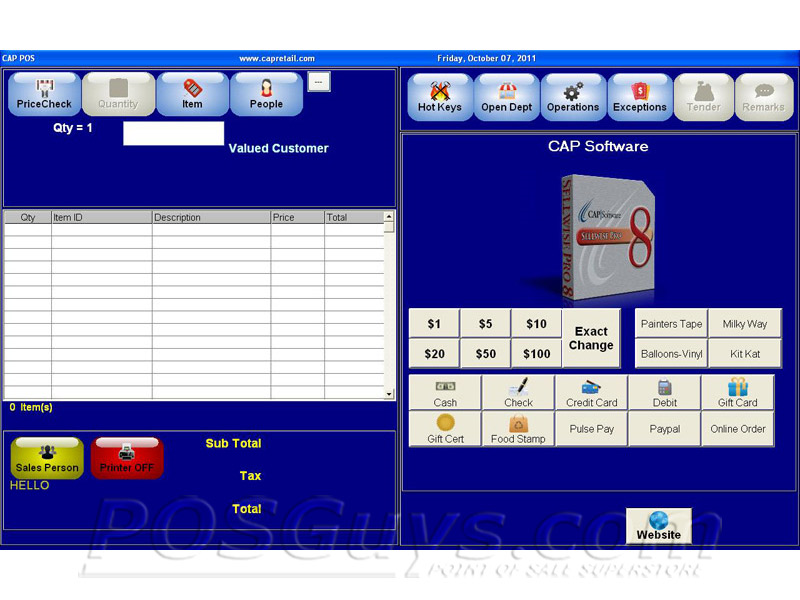Click the Exact Change button
Viewport: 800px width, 600px height.
coord(591,338)
